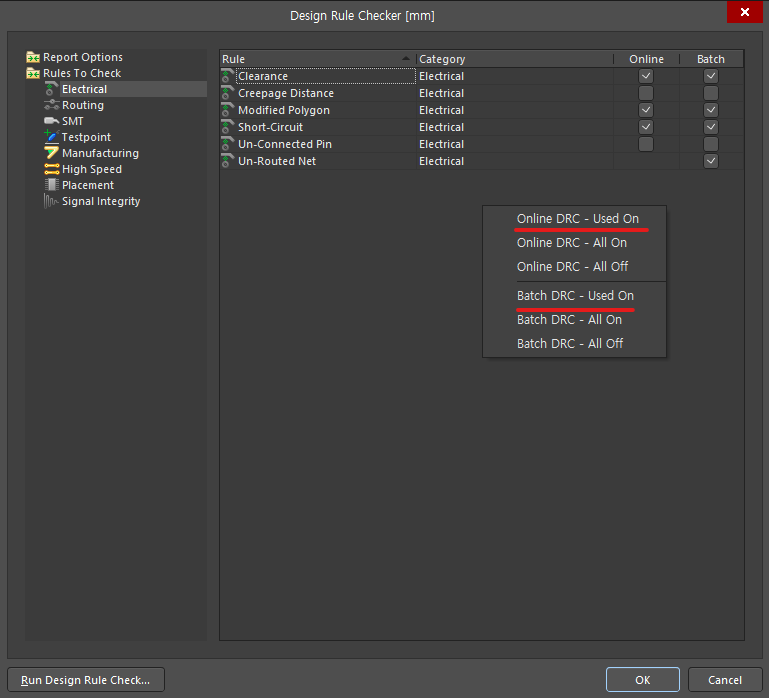Click the Clearance rule icon
The width and height of the screenshot is (769, 698).
tap(227, 76)
